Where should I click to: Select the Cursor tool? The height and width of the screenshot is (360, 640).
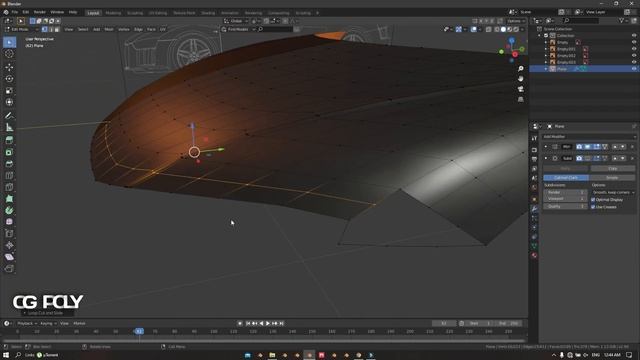click(9, 54)
